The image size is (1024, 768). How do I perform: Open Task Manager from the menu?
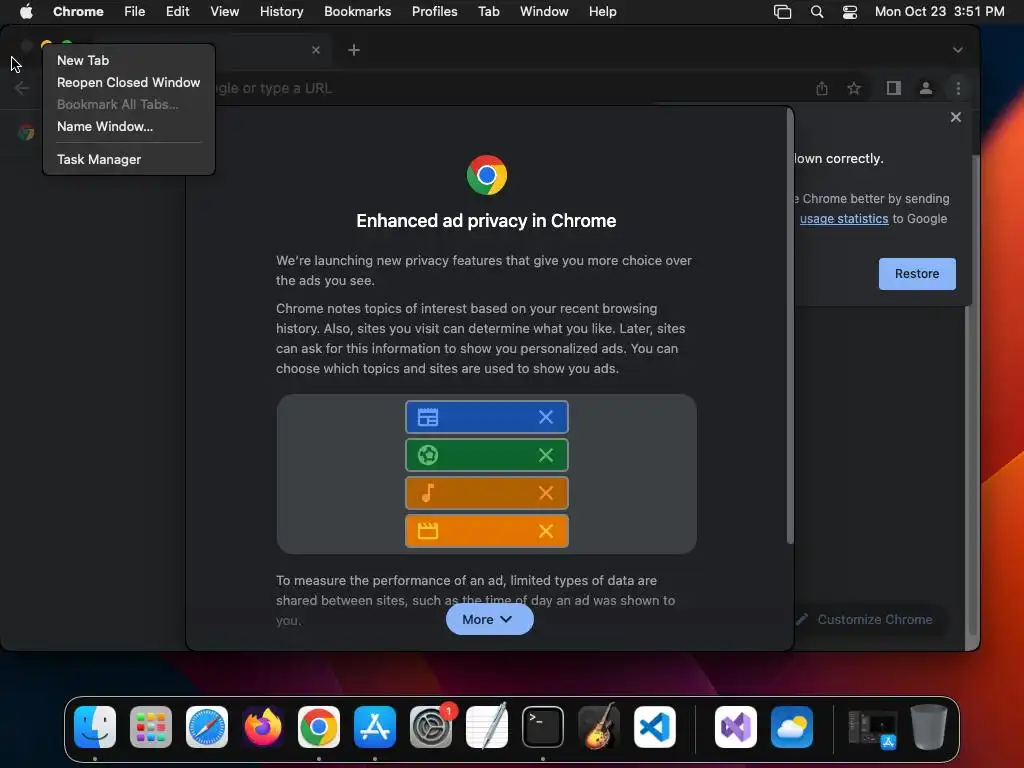[129, 159]
